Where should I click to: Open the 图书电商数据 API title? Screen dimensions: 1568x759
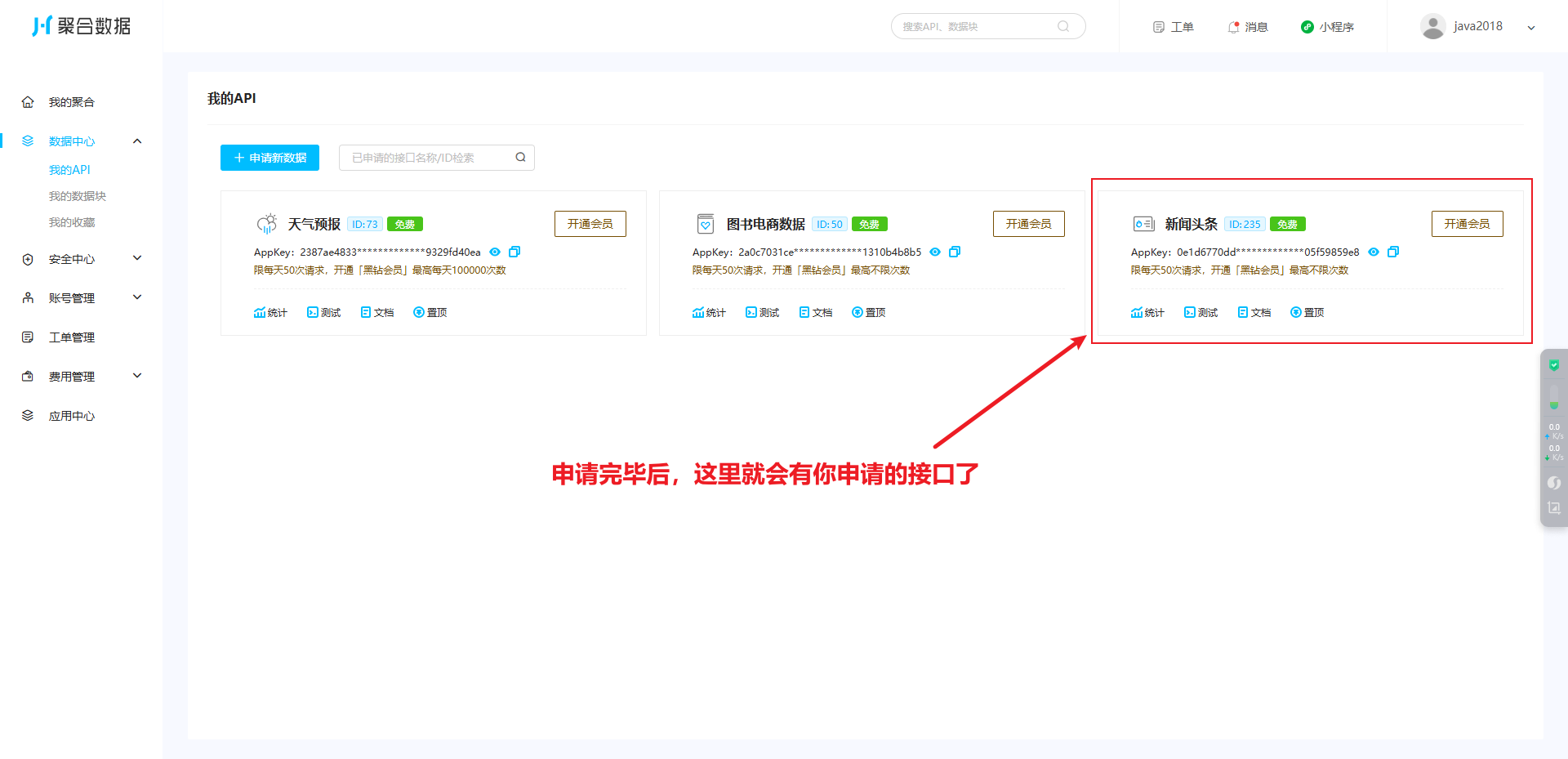coord(766,224)
